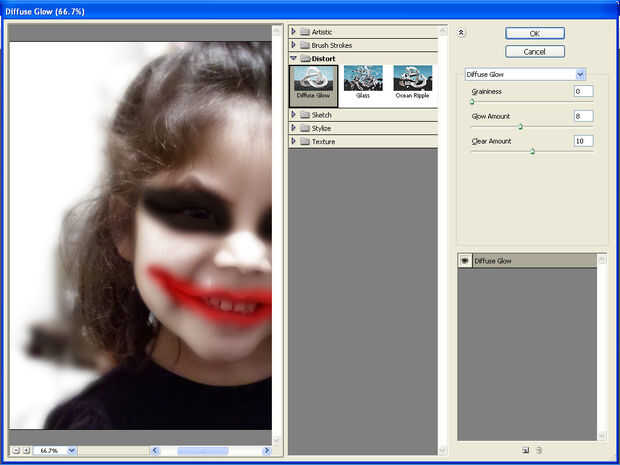Open the 66.7% zoom level dropdown
620x465 pixels.
click(72, 451)
